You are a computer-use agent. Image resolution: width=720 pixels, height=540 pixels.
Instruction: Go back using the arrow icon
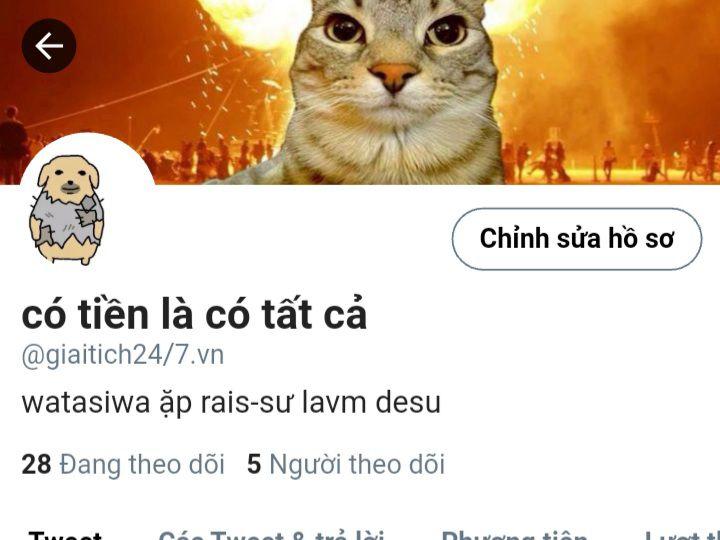tap(49, 45)
